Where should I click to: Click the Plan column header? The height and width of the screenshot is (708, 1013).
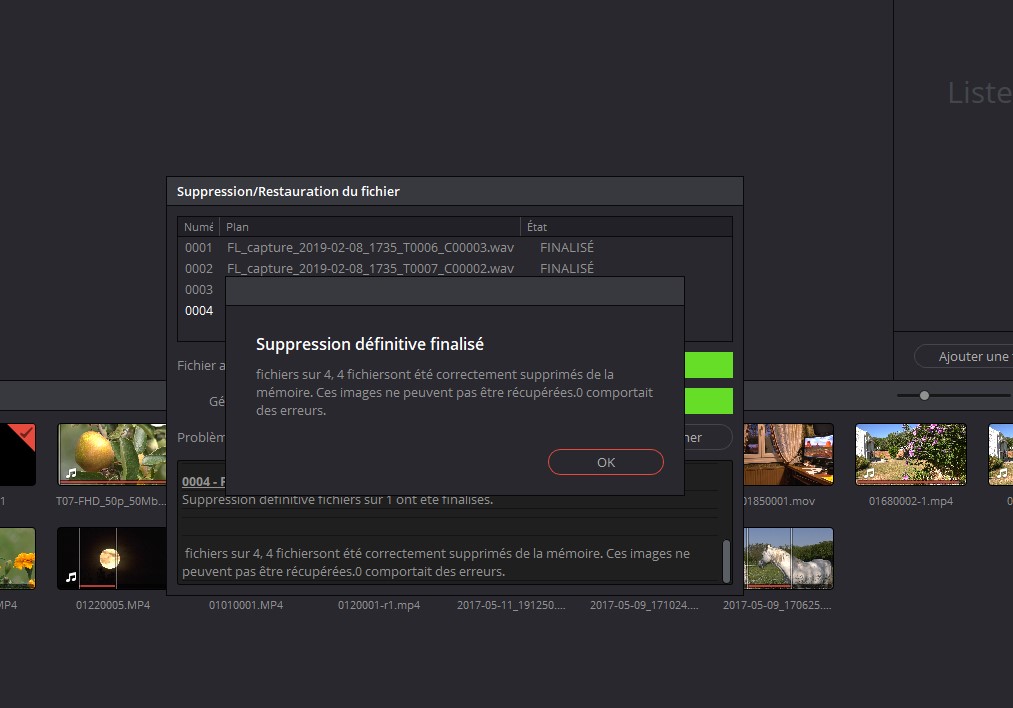point(370,227)
